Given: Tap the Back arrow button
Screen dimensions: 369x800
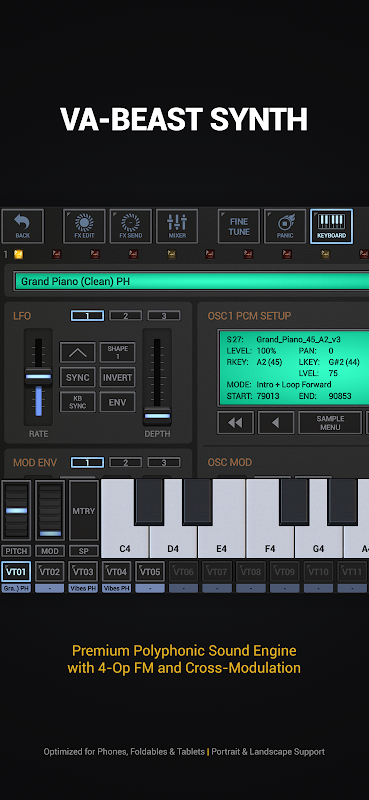Looking at the screenshot, I should tap(22, 226).
